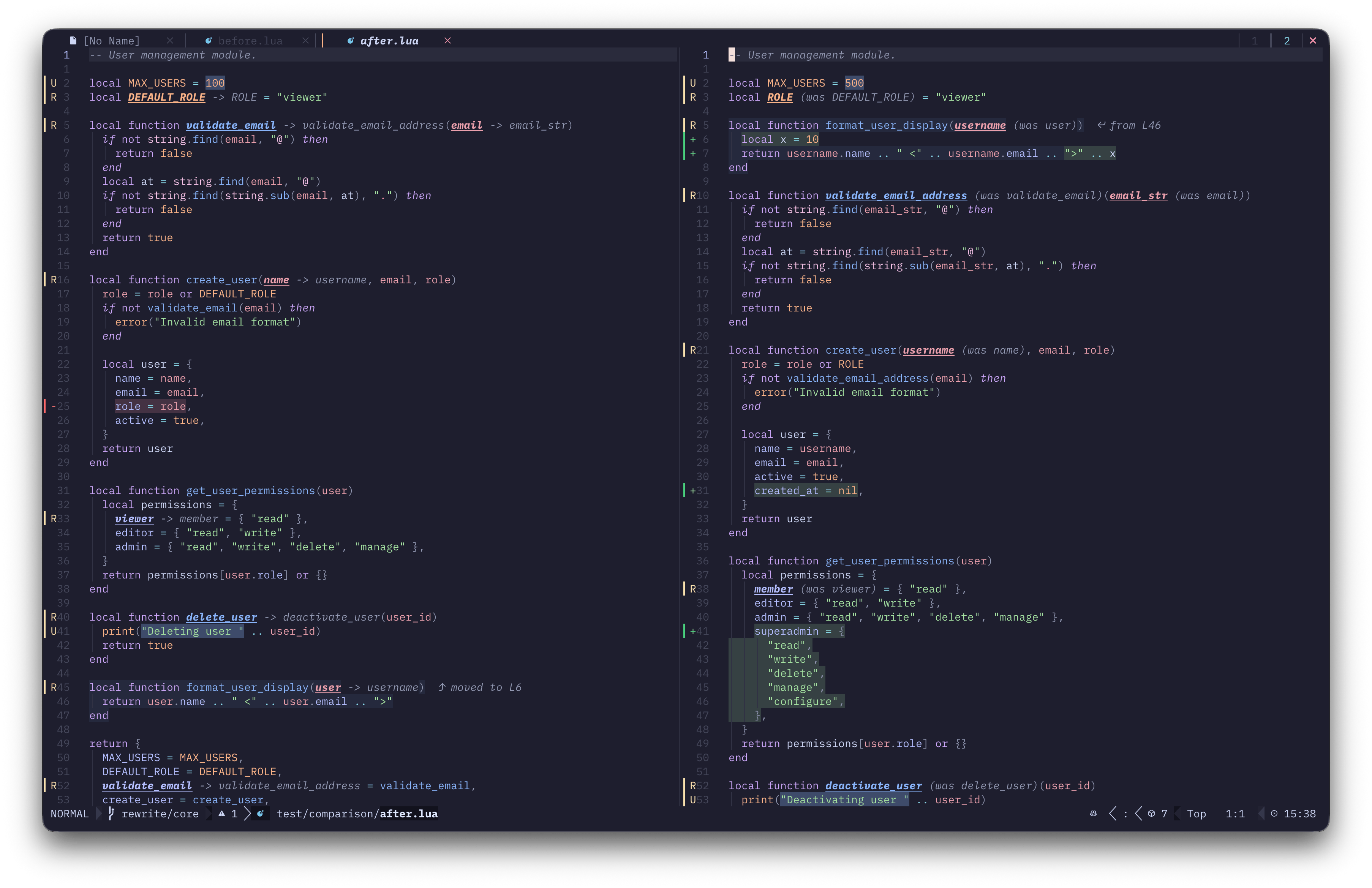Screen dimensions: 1372x888
Task: Click the plus sign beside right line 41
Action: pyautogui.click(x=693, y=631)
